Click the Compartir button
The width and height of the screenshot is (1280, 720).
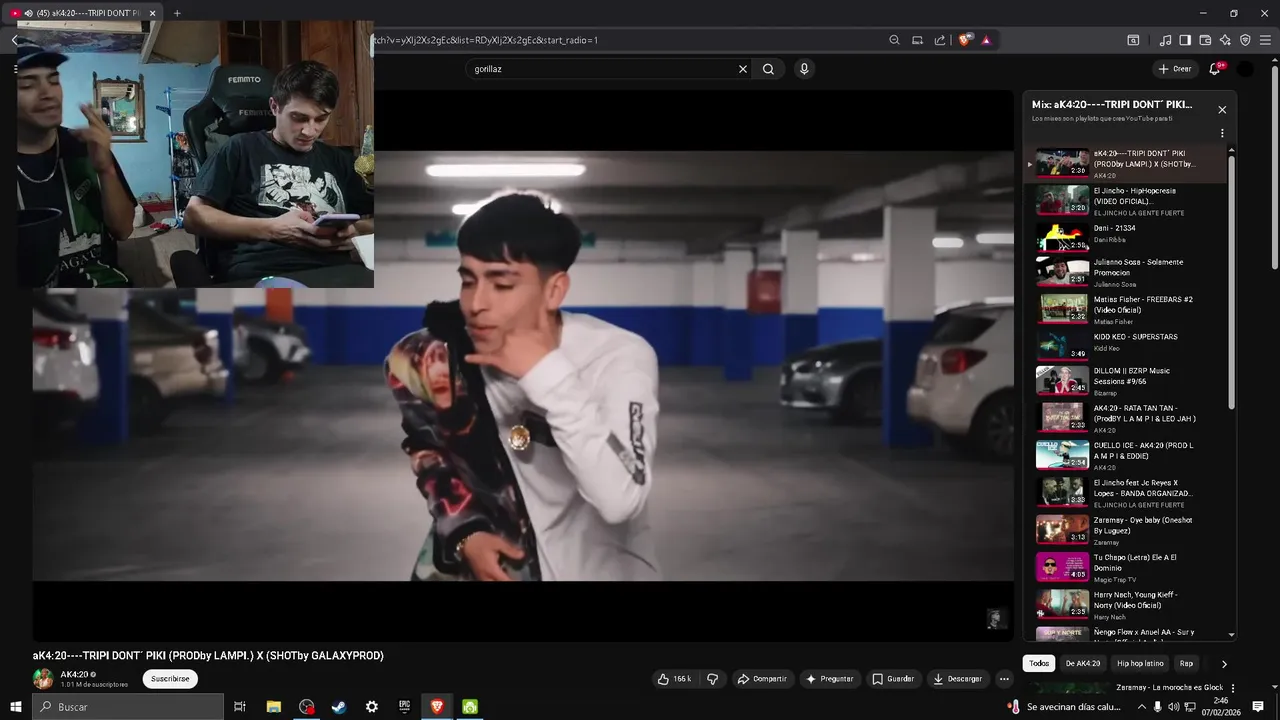pyautogui.click(x=762, y=679)
